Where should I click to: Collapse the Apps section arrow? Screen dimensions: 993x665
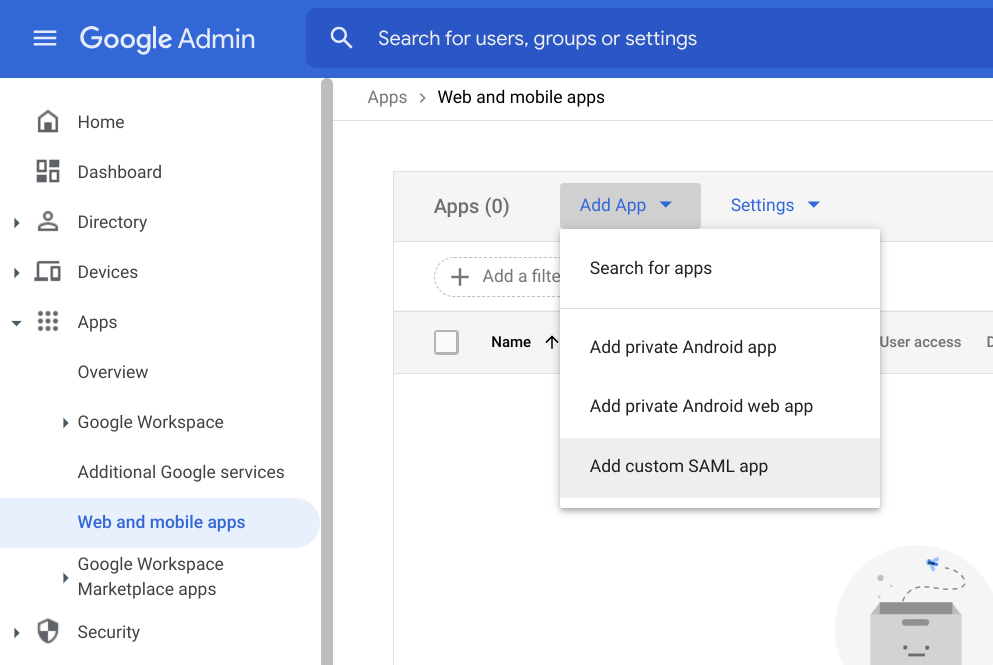coord(16,323)
